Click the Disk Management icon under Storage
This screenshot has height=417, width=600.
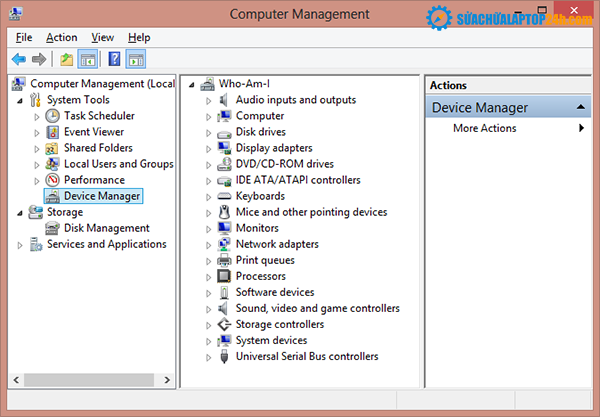tap(53, 228)
